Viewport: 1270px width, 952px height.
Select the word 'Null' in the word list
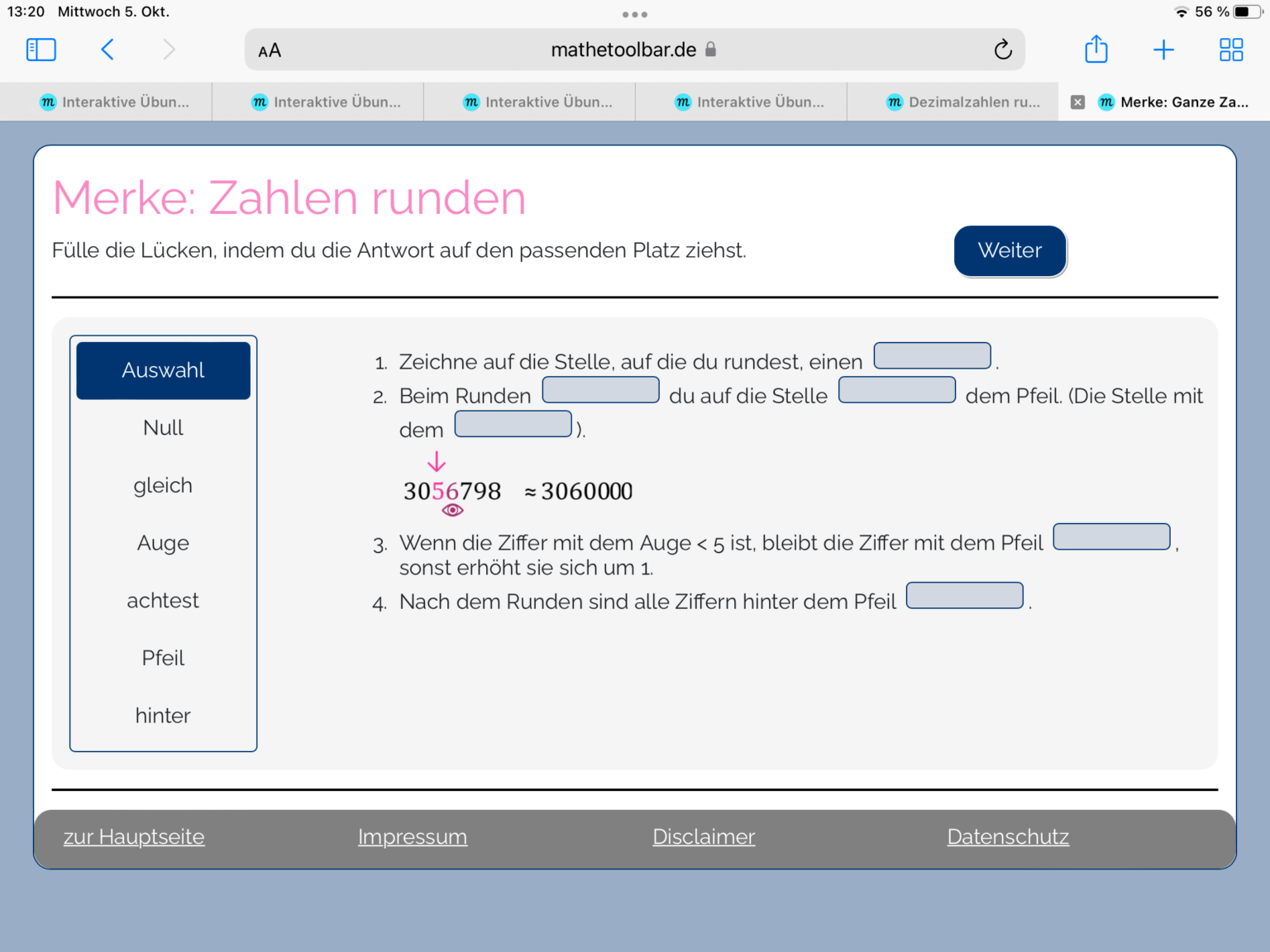(163, 427)
